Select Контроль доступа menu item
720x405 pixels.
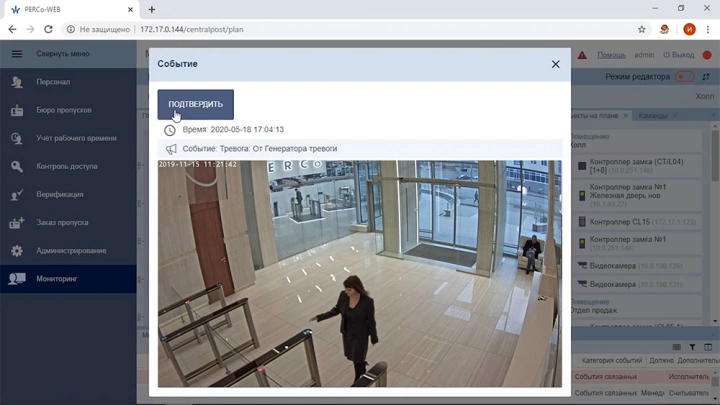tap(68, 166)
